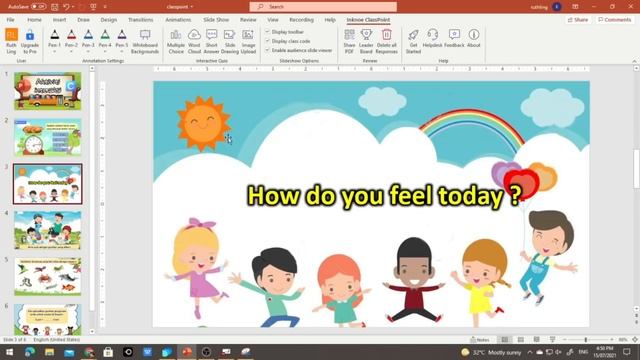Click the Share button
This screenshot has height=360, width=640.
pos(578,20)
